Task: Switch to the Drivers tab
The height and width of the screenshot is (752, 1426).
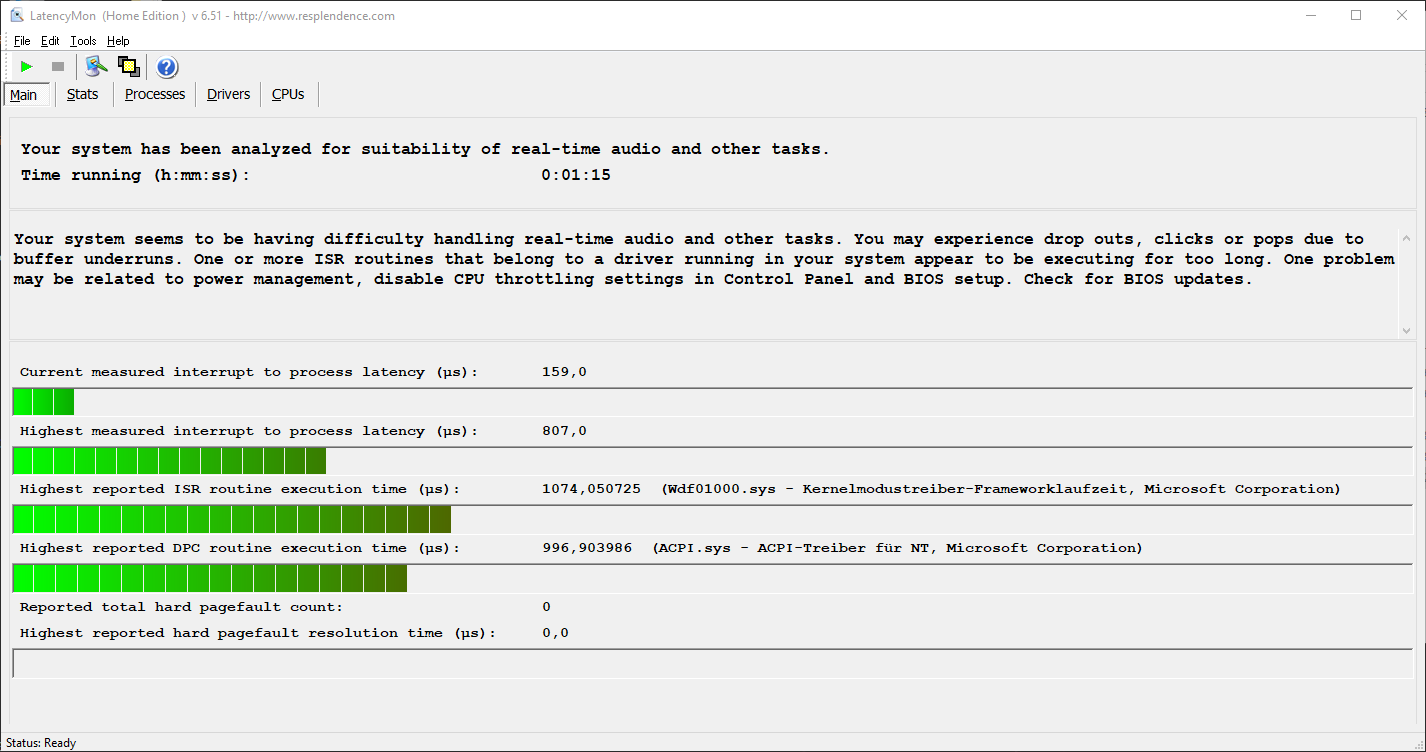Action: (x=228, y=94)
